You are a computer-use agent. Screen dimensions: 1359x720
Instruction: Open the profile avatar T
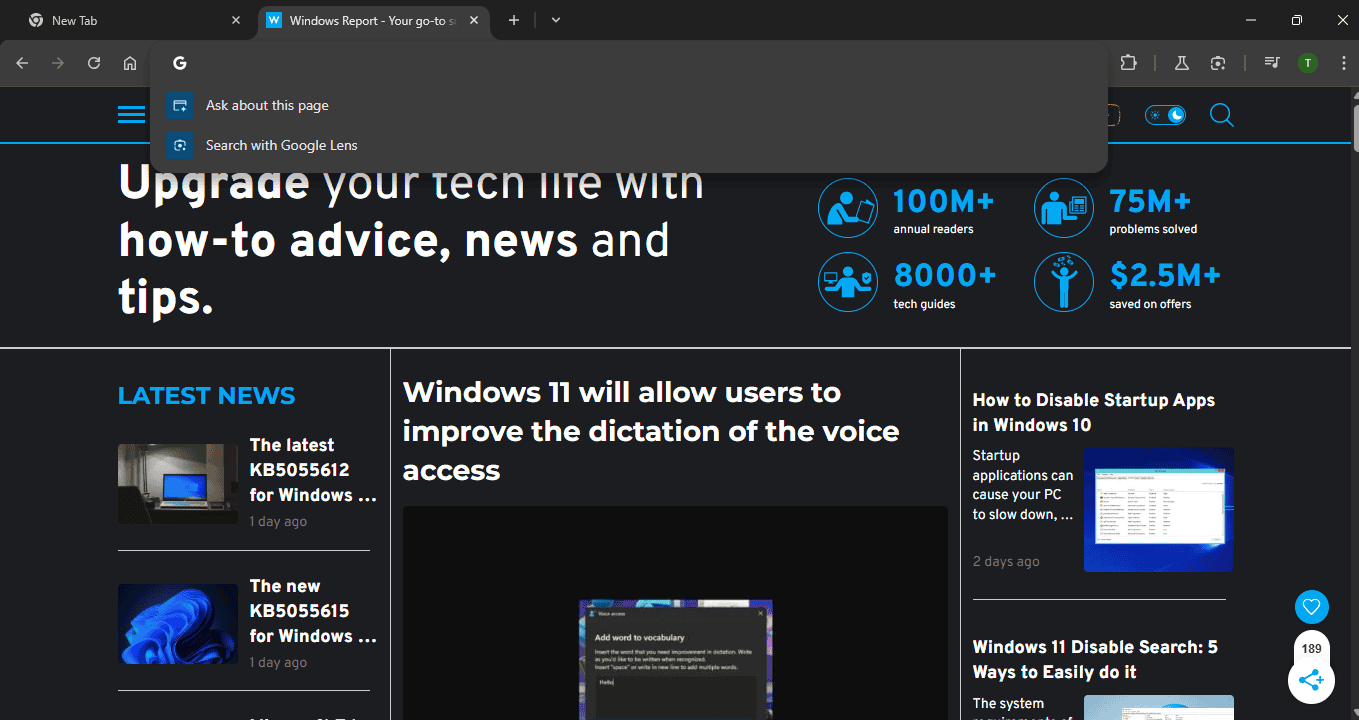(x=1308, y=63)
